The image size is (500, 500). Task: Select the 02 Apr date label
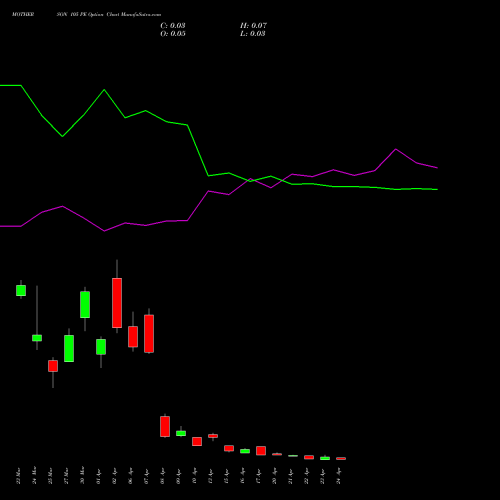point(114,476)
